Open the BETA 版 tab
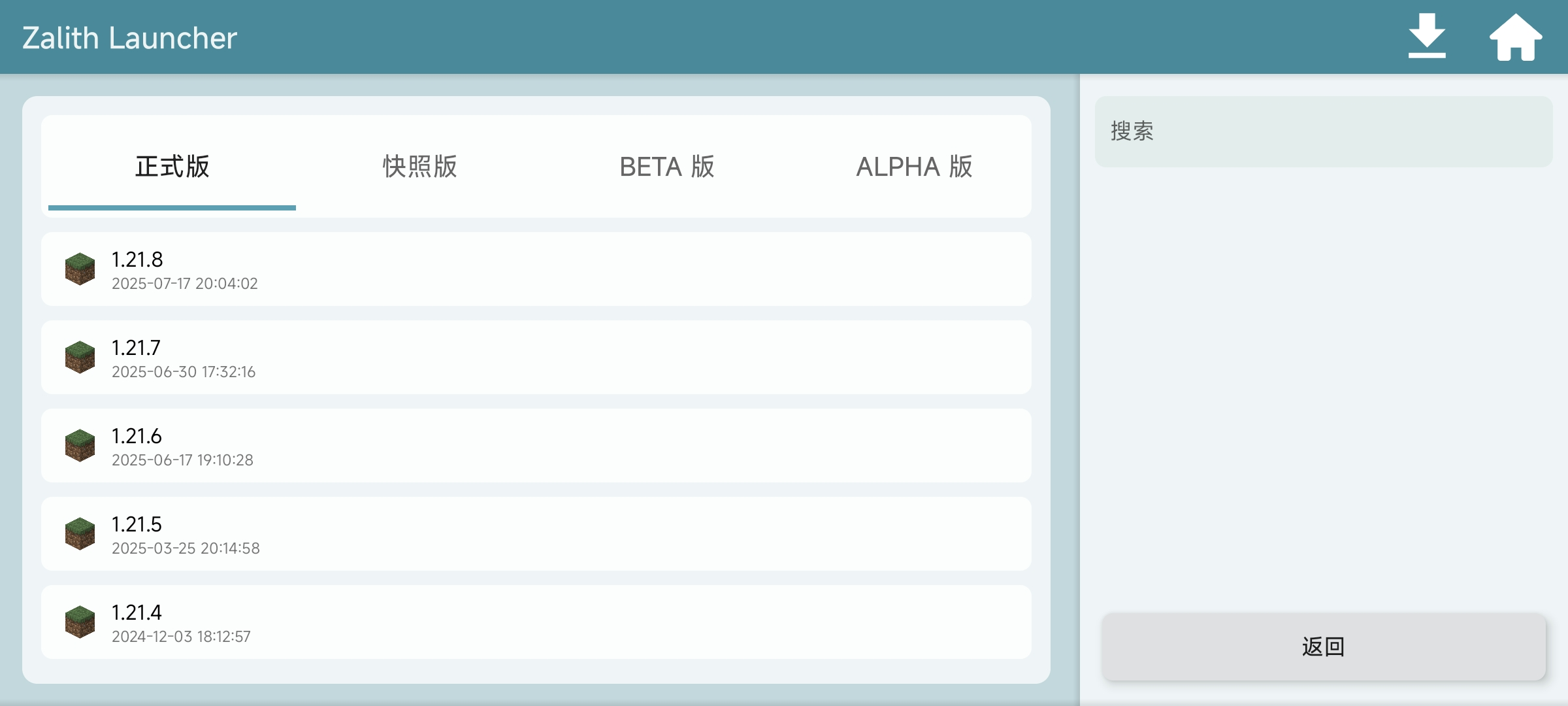The width and height of the screenshot is (1568, 706). pyautogui.click(x=666, y=167)
